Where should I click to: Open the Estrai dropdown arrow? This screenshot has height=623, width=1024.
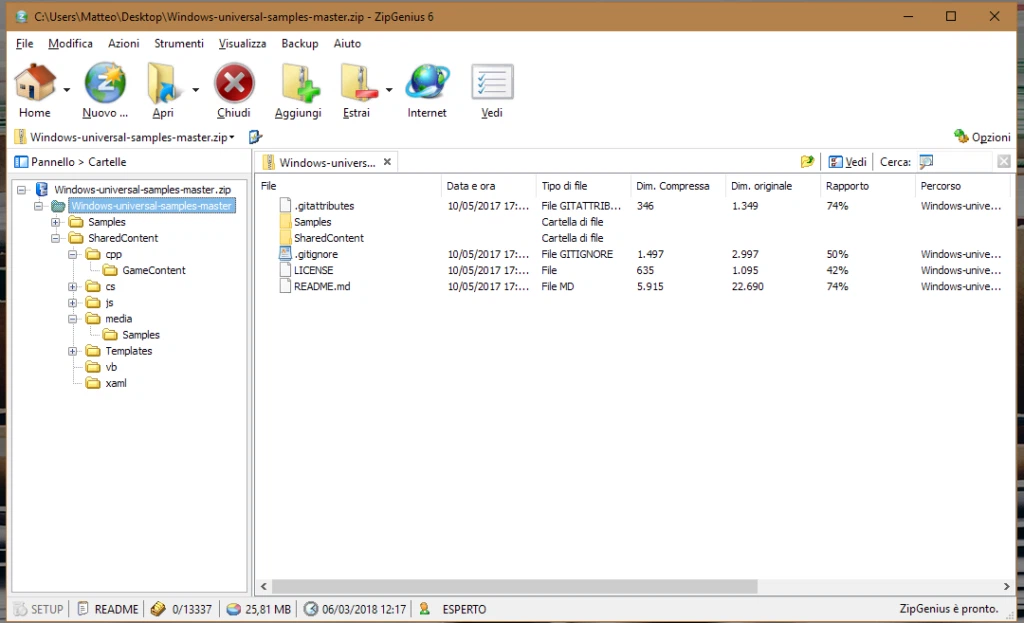click(389, 90)
